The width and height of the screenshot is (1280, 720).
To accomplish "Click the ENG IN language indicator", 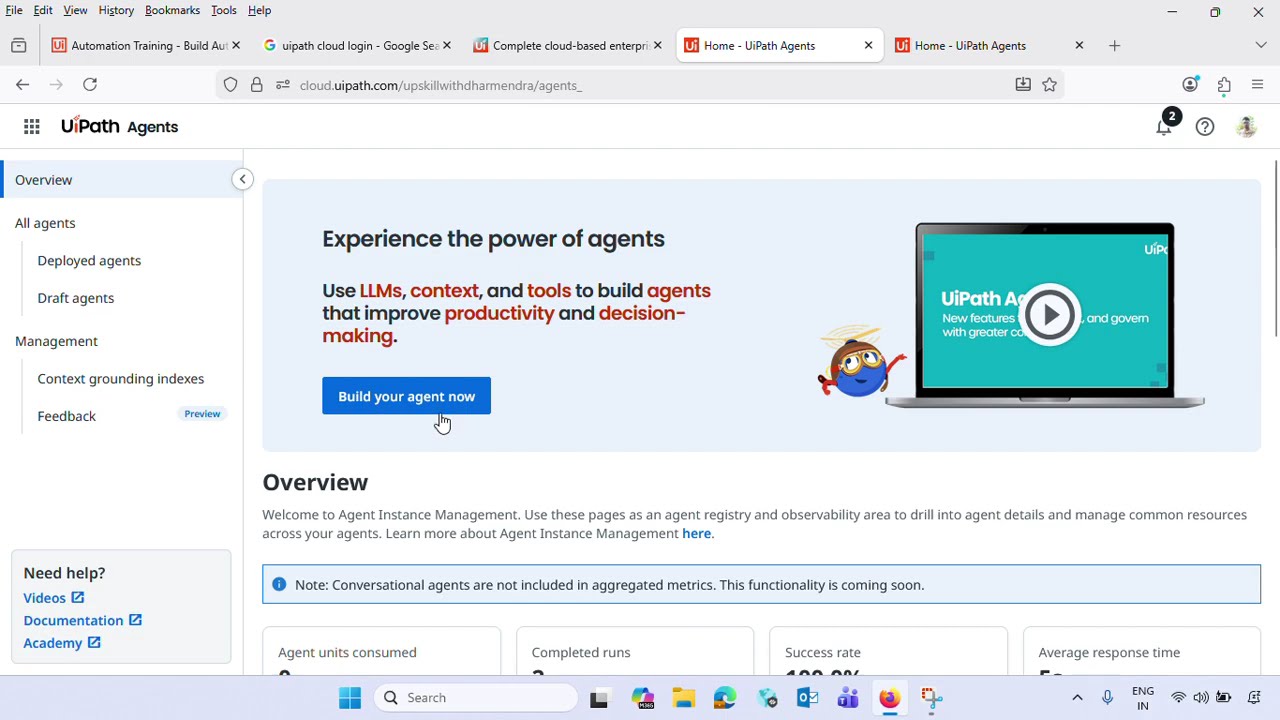I will point(1142,698).
